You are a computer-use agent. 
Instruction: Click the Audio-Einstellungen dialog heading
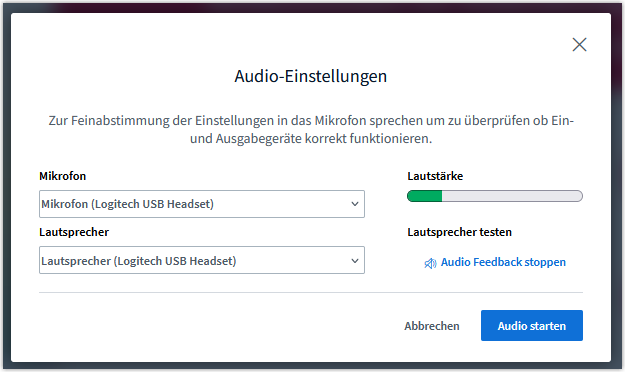tap(311, 76)
